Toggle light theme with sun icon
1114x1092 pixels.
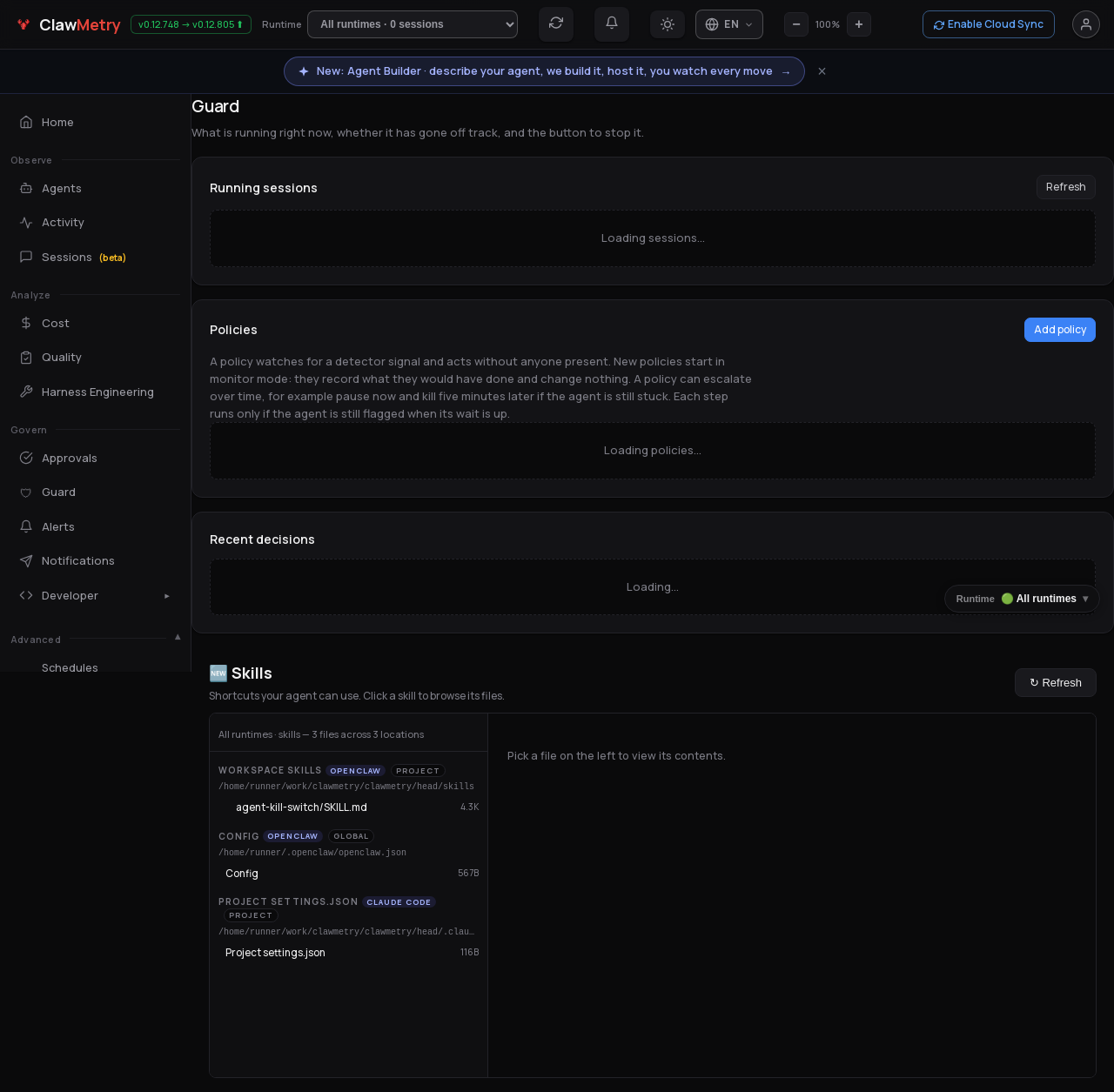coord(668,24)
